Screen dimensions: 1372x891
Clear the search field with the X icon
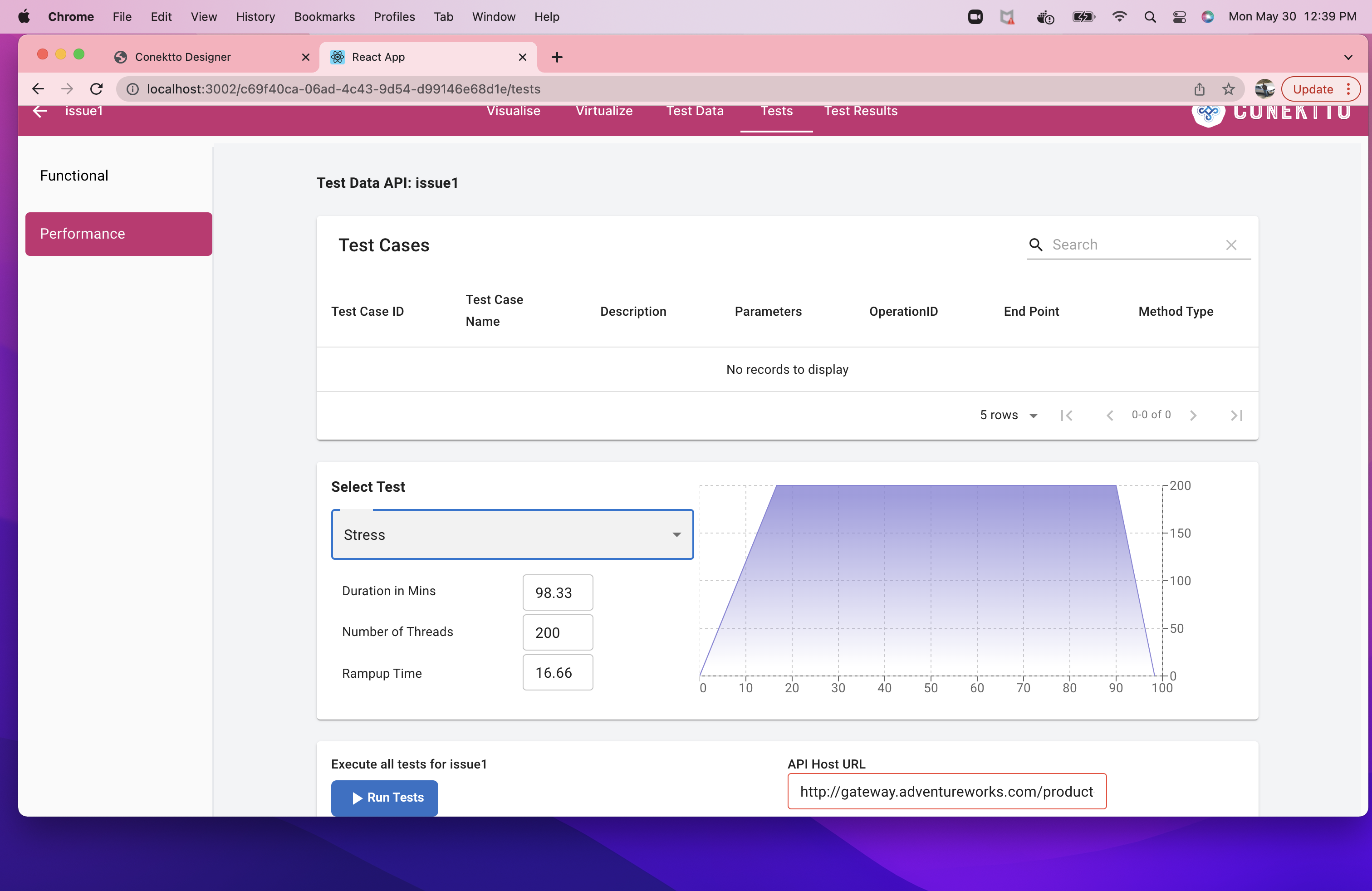coord(1231,245)
